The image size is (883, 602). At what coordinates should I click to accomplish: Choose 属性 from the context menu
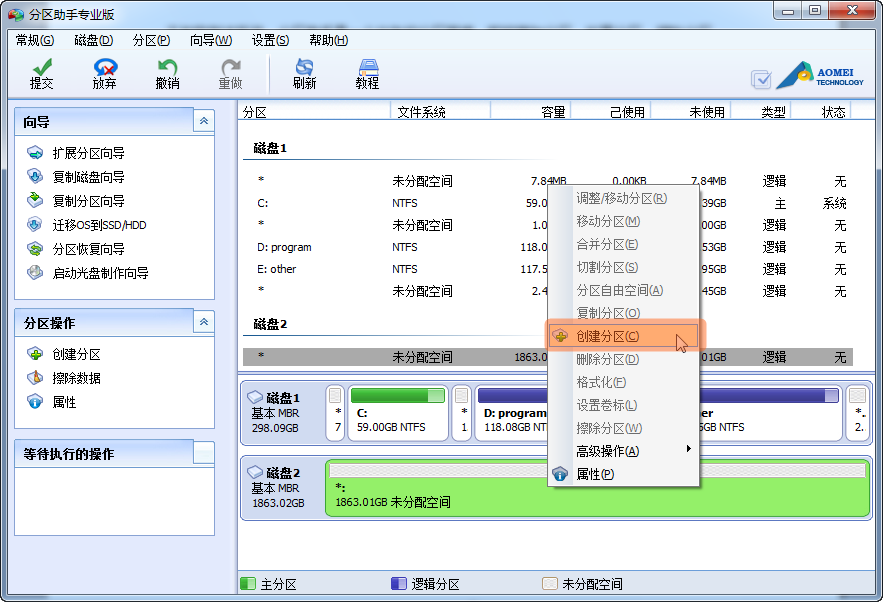point(595,474)
